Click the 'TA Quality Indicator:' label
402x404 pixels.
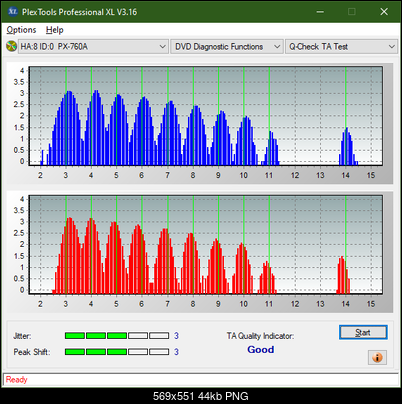coord(260,336)
